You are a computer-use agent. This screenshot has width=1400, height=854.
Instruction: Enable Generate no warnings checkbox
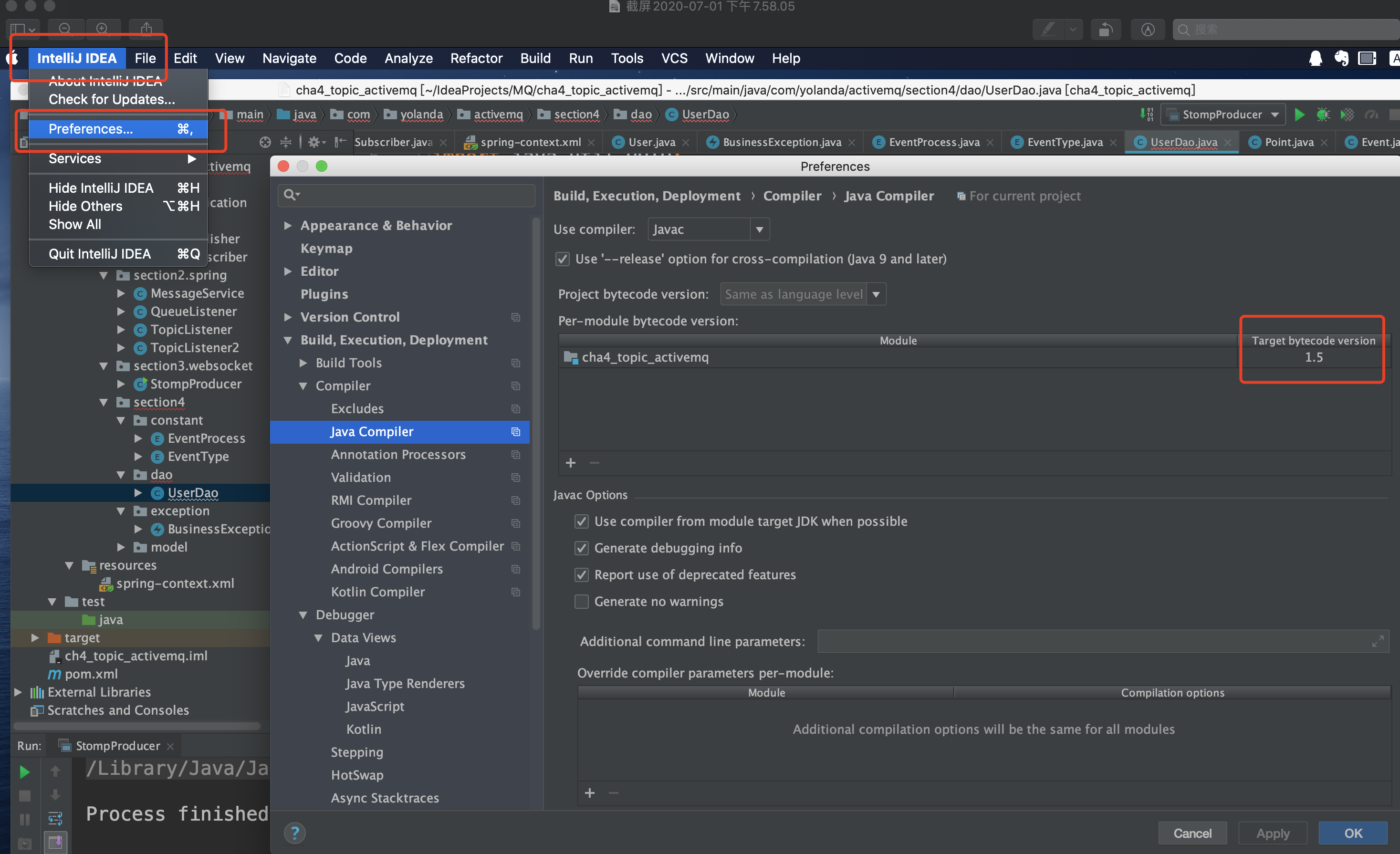(581, 602)
